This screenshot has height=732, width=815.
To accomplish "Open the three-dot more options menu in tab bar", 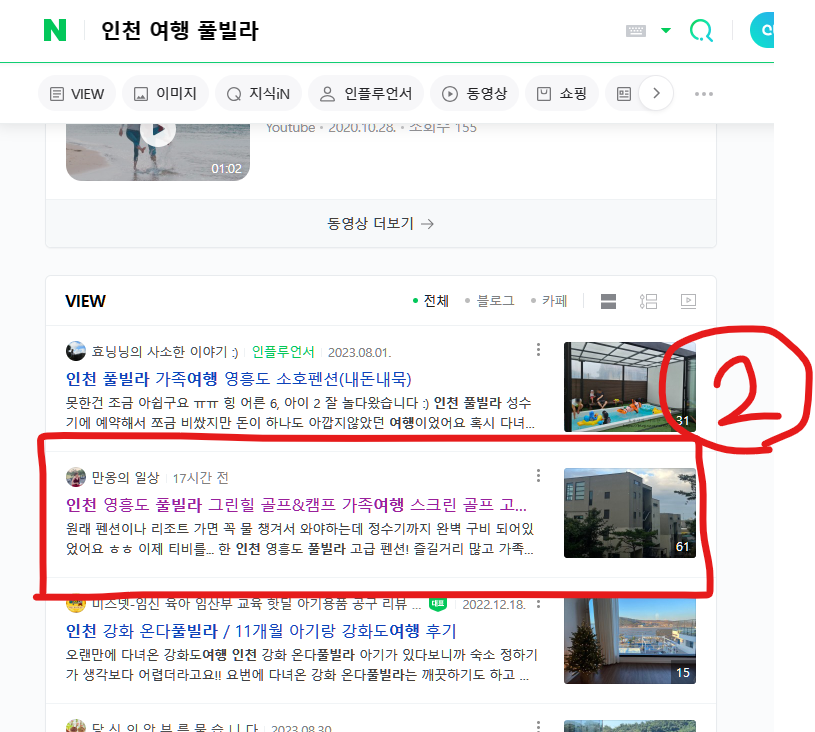I will click(704, 94).
